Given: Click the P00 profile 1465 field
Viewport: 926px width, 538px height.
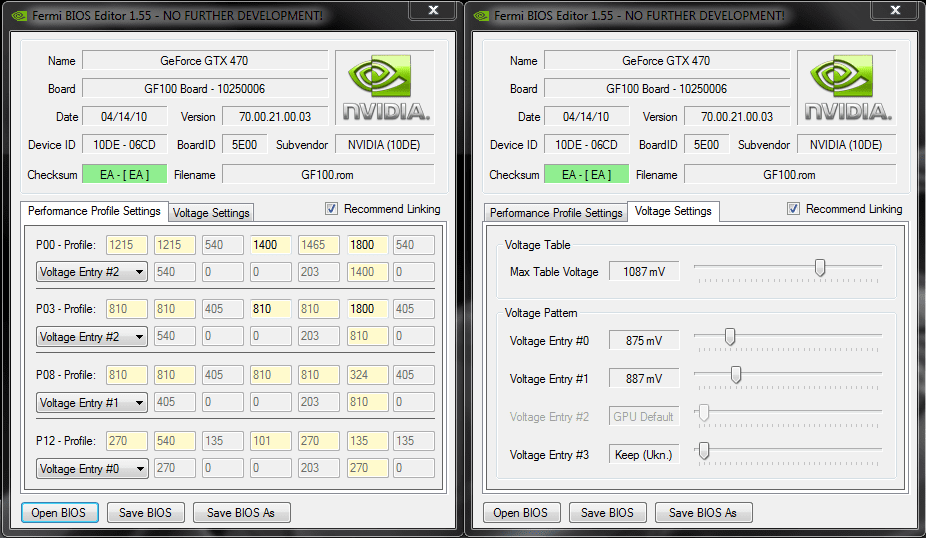Looking at the screenshot, I should tap(319, 244).
